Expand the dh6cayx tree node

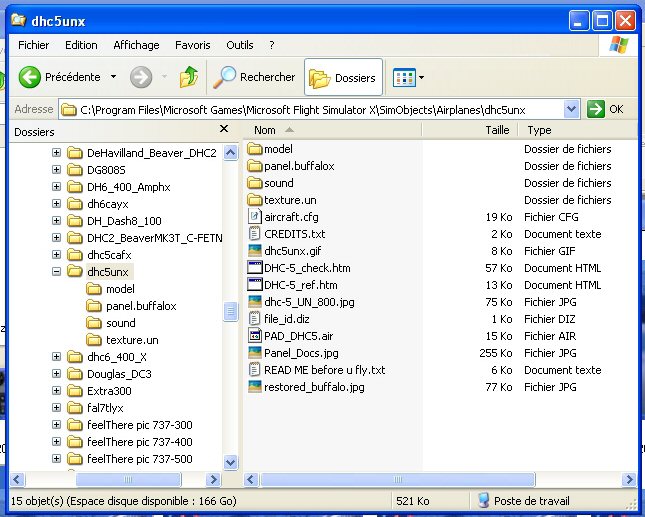56,204
